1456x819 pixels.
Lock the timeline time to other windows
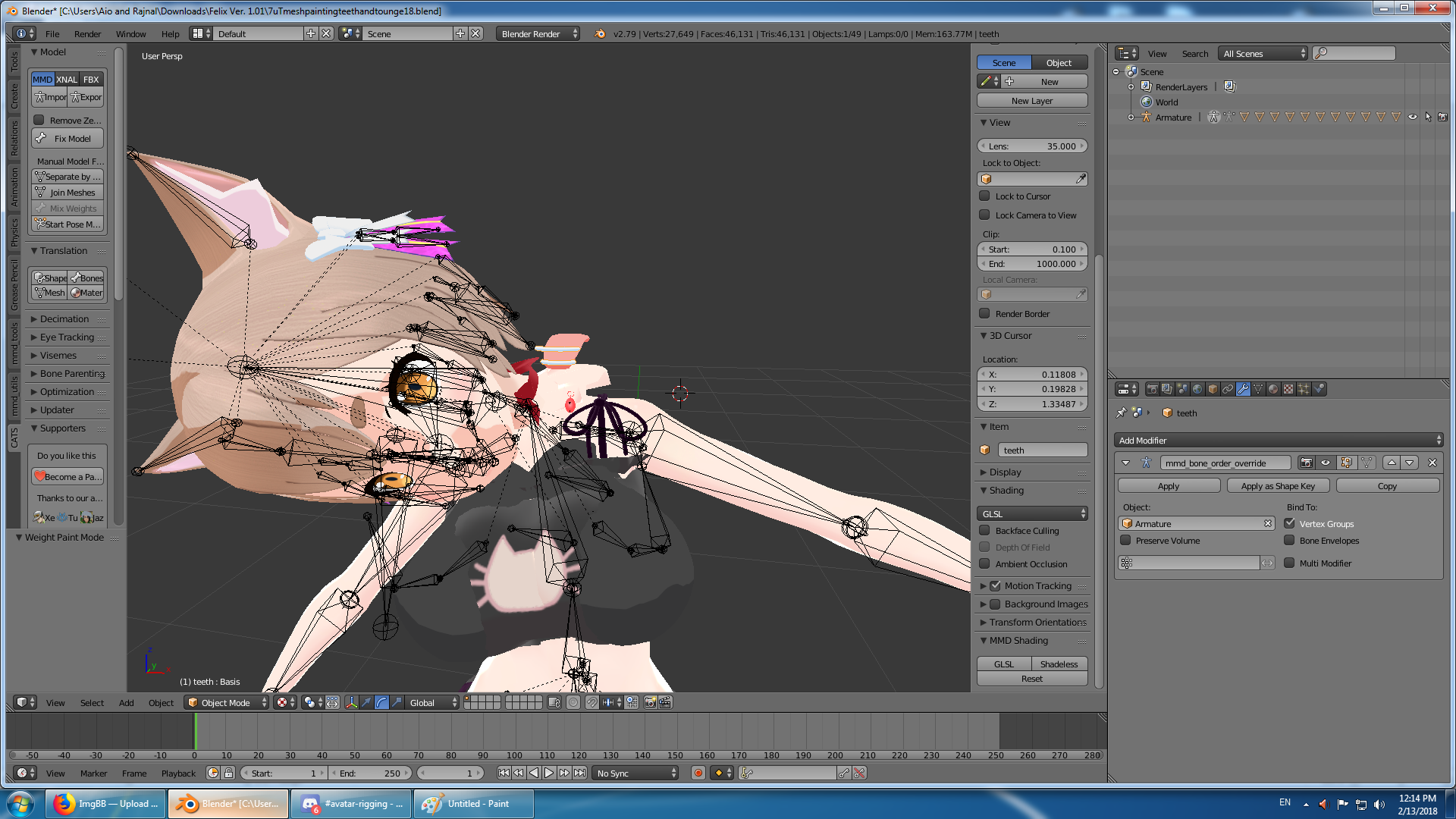point(228,773)
